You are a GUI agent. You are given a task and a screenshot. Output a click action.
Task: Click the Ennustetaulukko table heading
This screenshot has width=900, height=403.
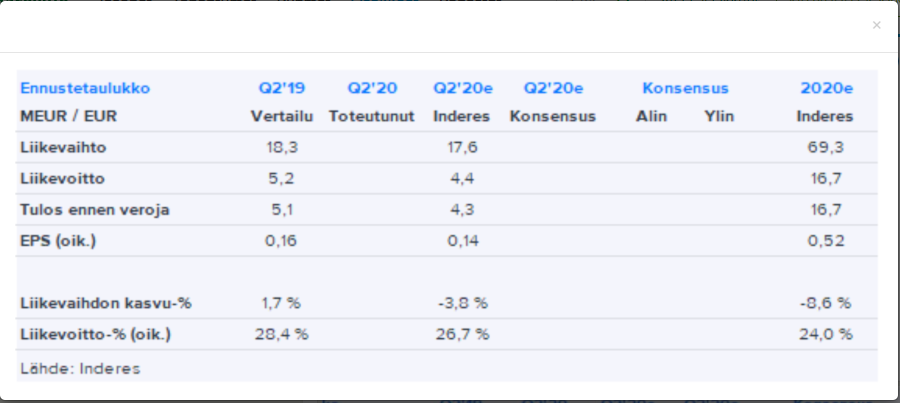click(85, 88)
